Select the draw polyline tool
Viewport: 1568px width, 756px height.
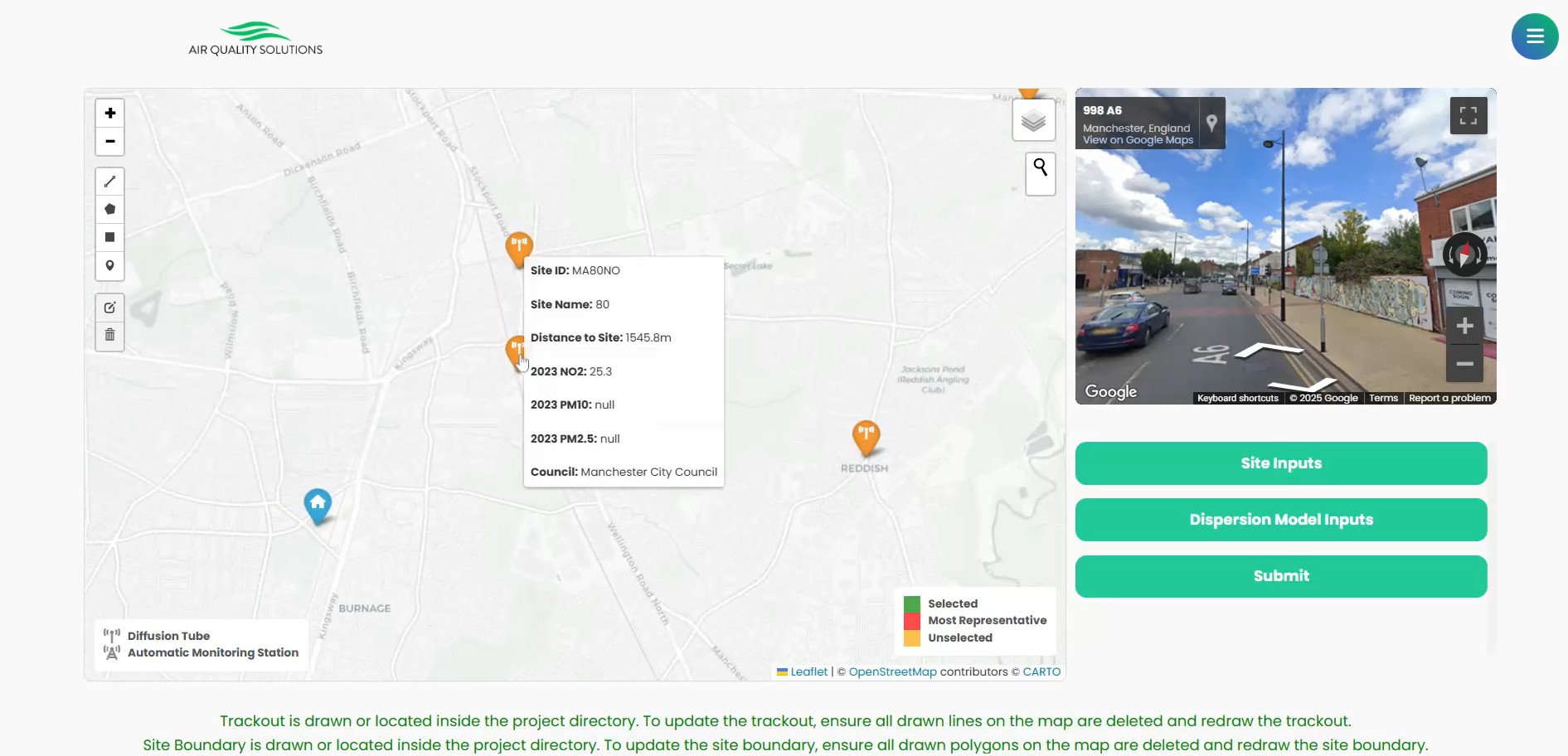coord(109,182)
